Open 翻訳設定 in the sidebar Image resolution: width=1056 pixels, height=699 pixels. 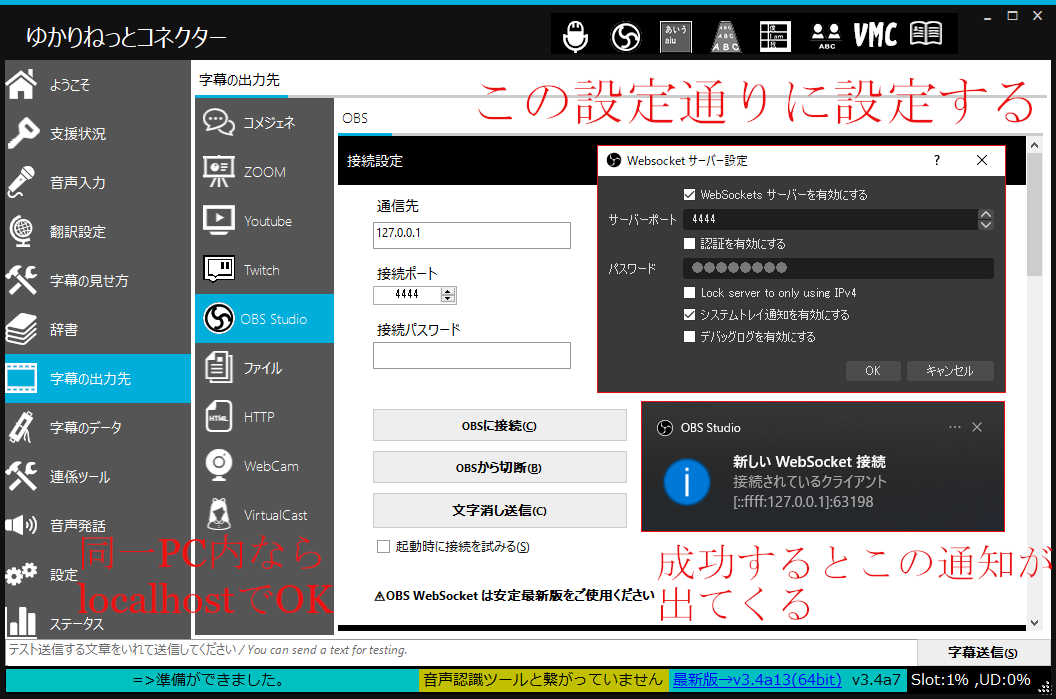(x=98, y=232)
